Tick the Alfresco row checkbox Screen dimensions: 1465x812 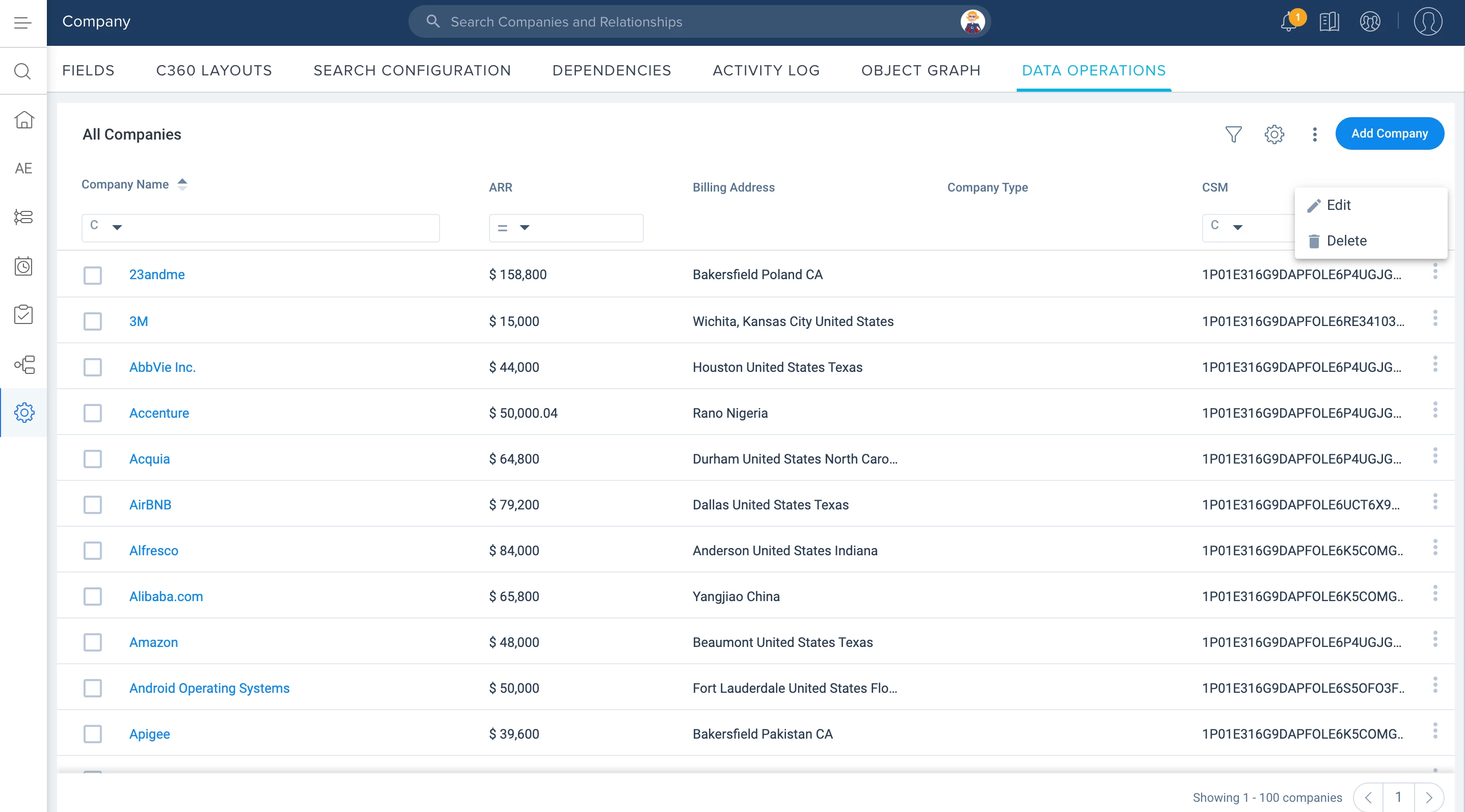[x=93, y=551]
